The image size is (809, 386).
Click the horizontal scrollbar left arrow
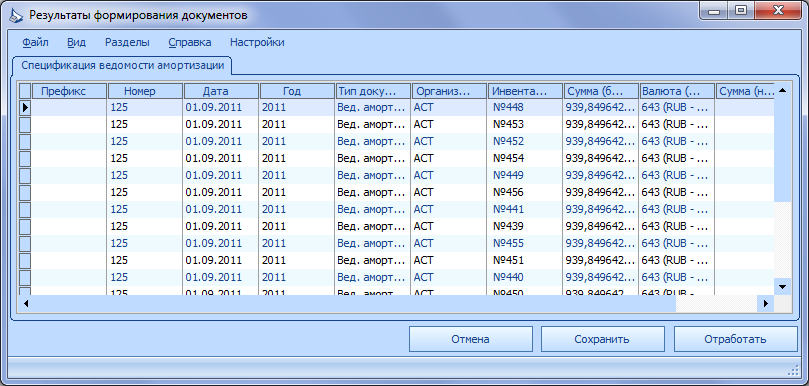[26, 304]
